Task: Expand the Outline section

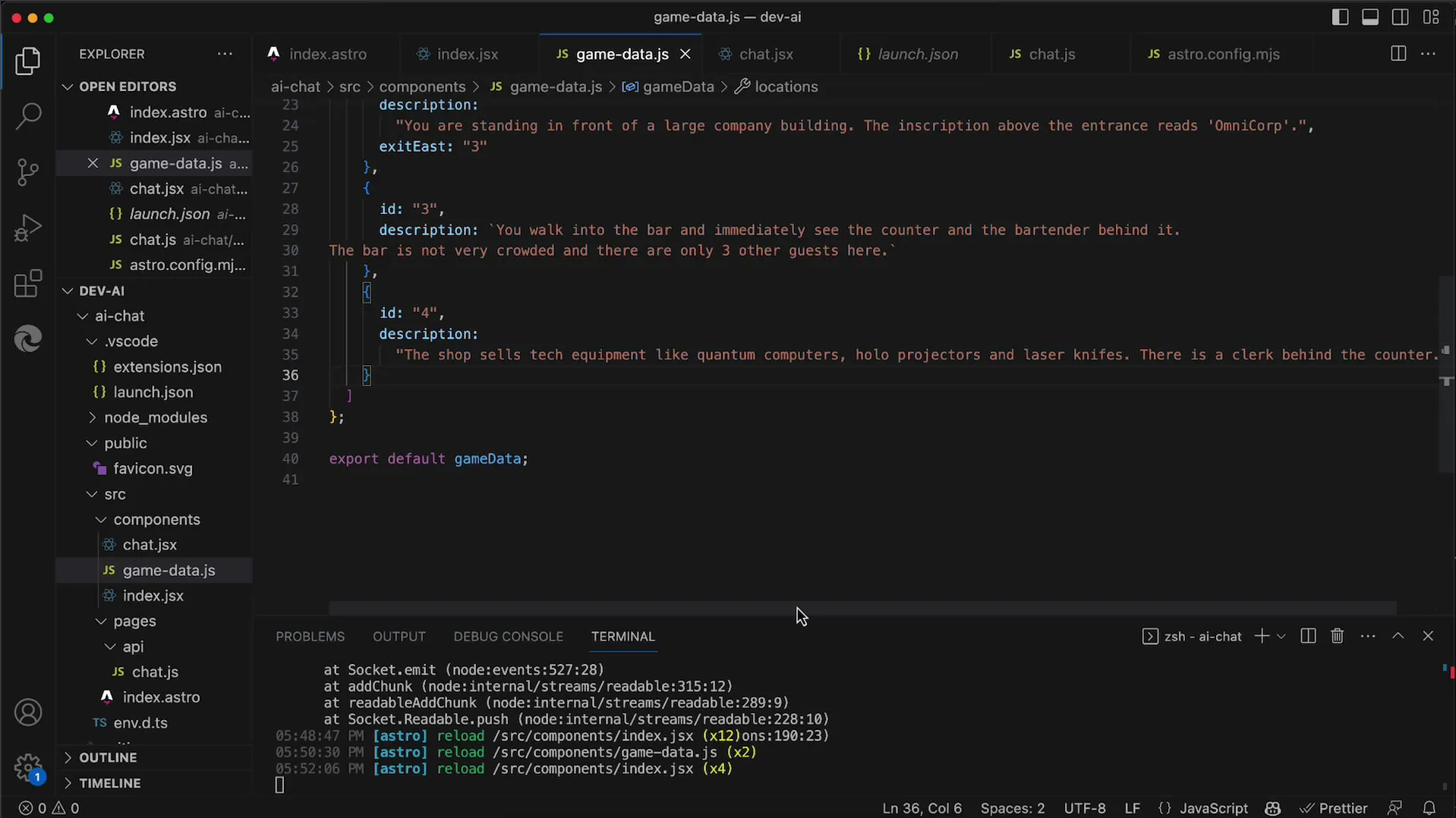Action: tap(108, 757)
